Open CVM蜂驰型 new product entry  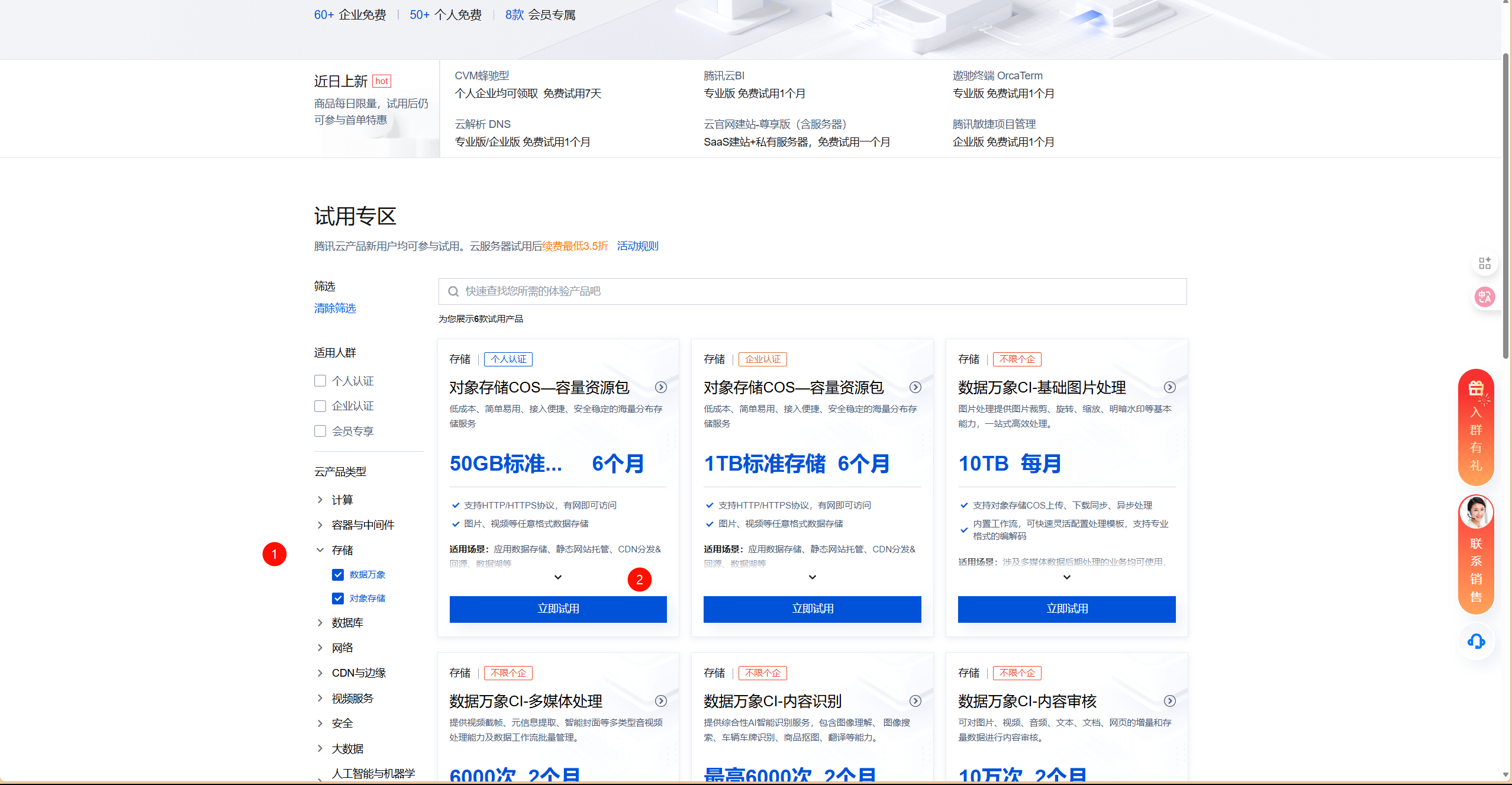528,85
